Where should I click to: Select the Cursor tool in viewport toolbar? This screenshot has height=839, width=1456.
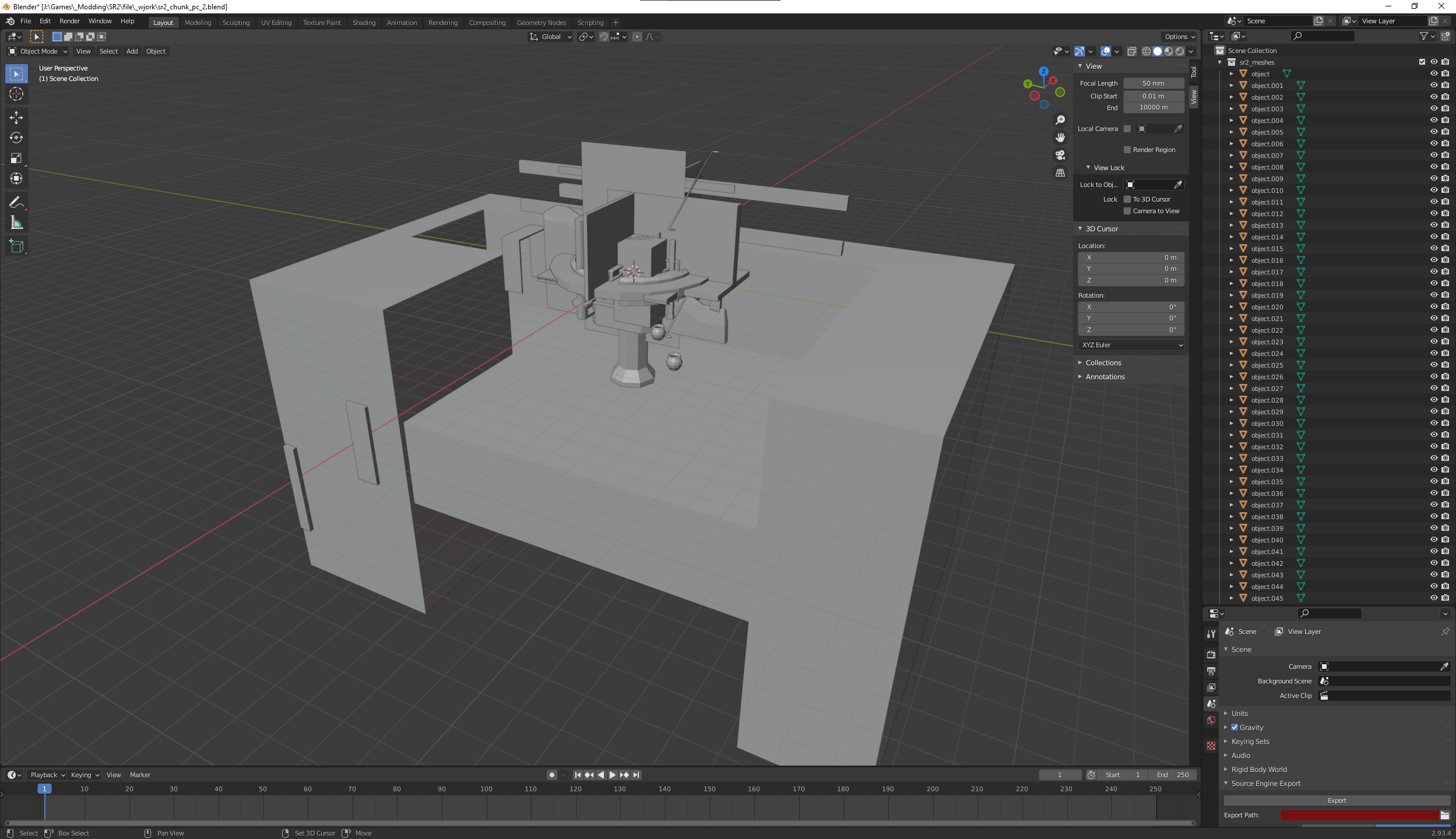pos(16,94)
